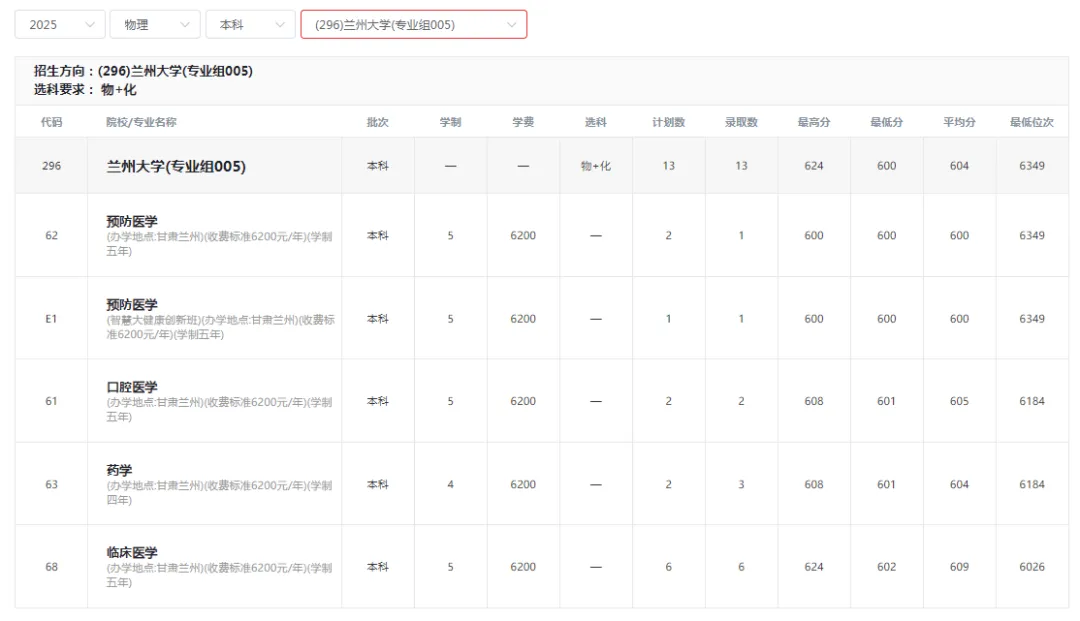Click code 296 in the summary row
Image resolution: width=1080 pixels, height=621 pixels.
click(x=52, y=166)
